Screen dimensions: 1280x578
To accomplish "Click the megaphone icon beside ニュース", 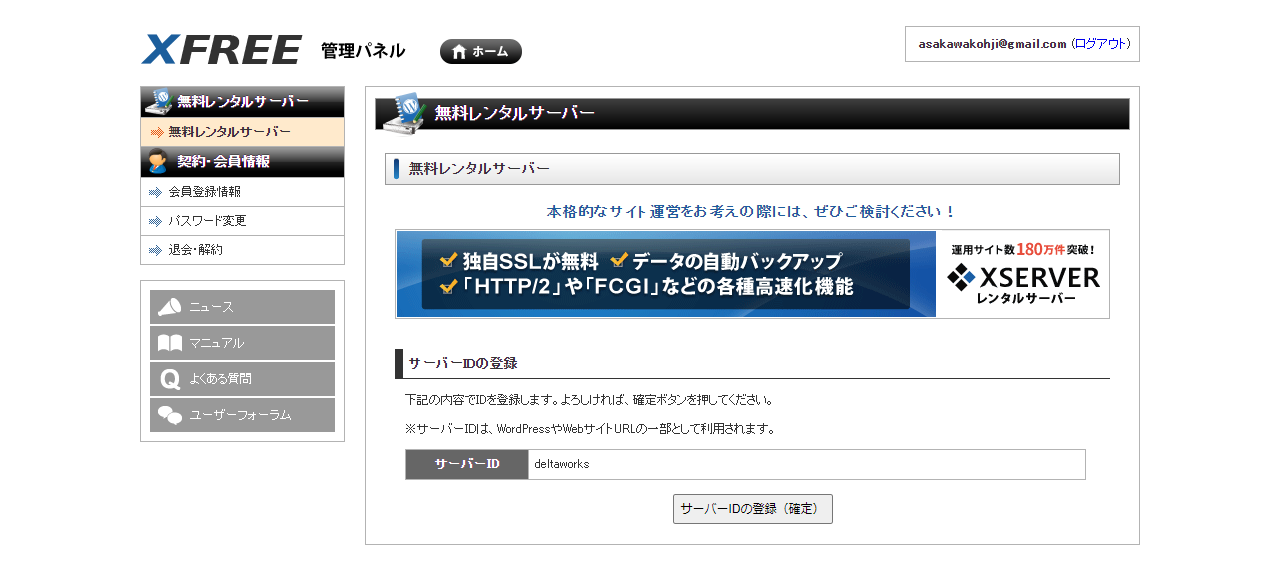I will (170, 307).
